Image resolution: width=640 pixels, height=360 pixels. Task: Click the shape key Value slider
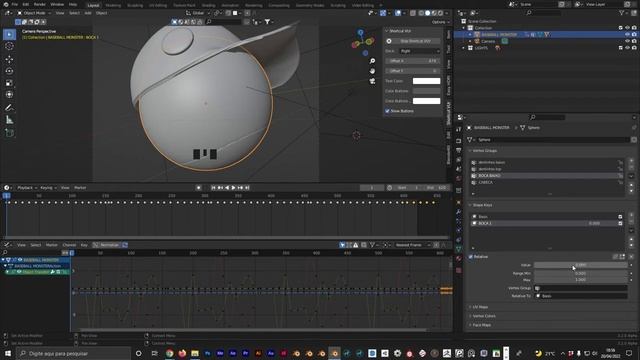(x=580, y=265)
